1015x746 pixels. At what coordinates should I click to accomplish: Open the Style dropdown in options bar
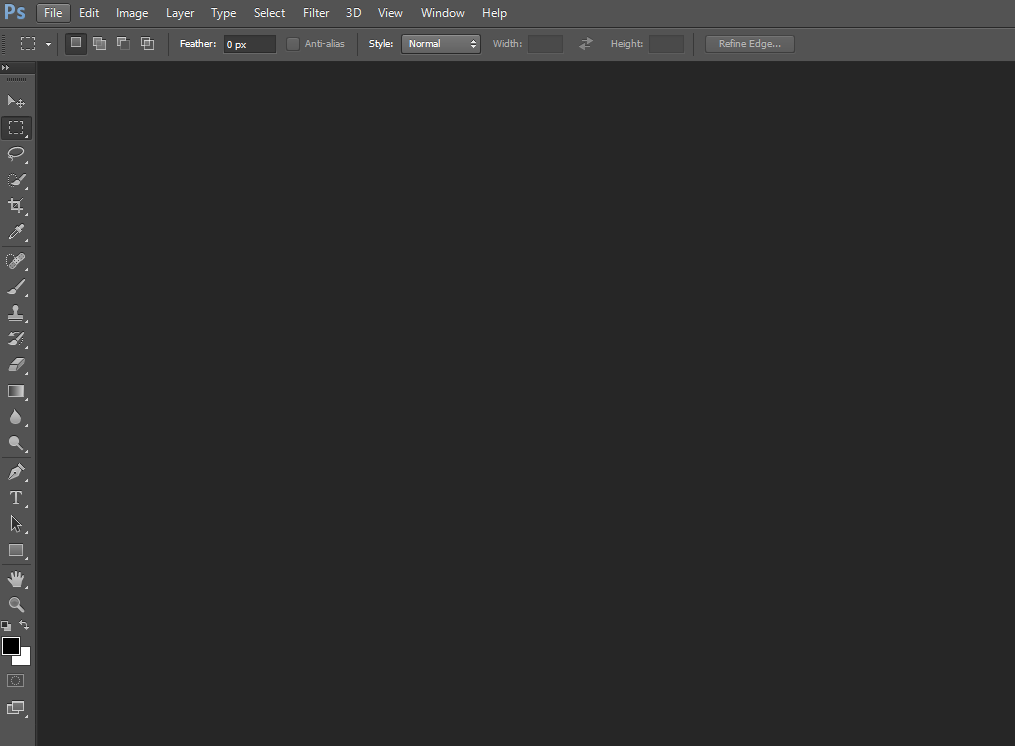click(x=440, y=43)
